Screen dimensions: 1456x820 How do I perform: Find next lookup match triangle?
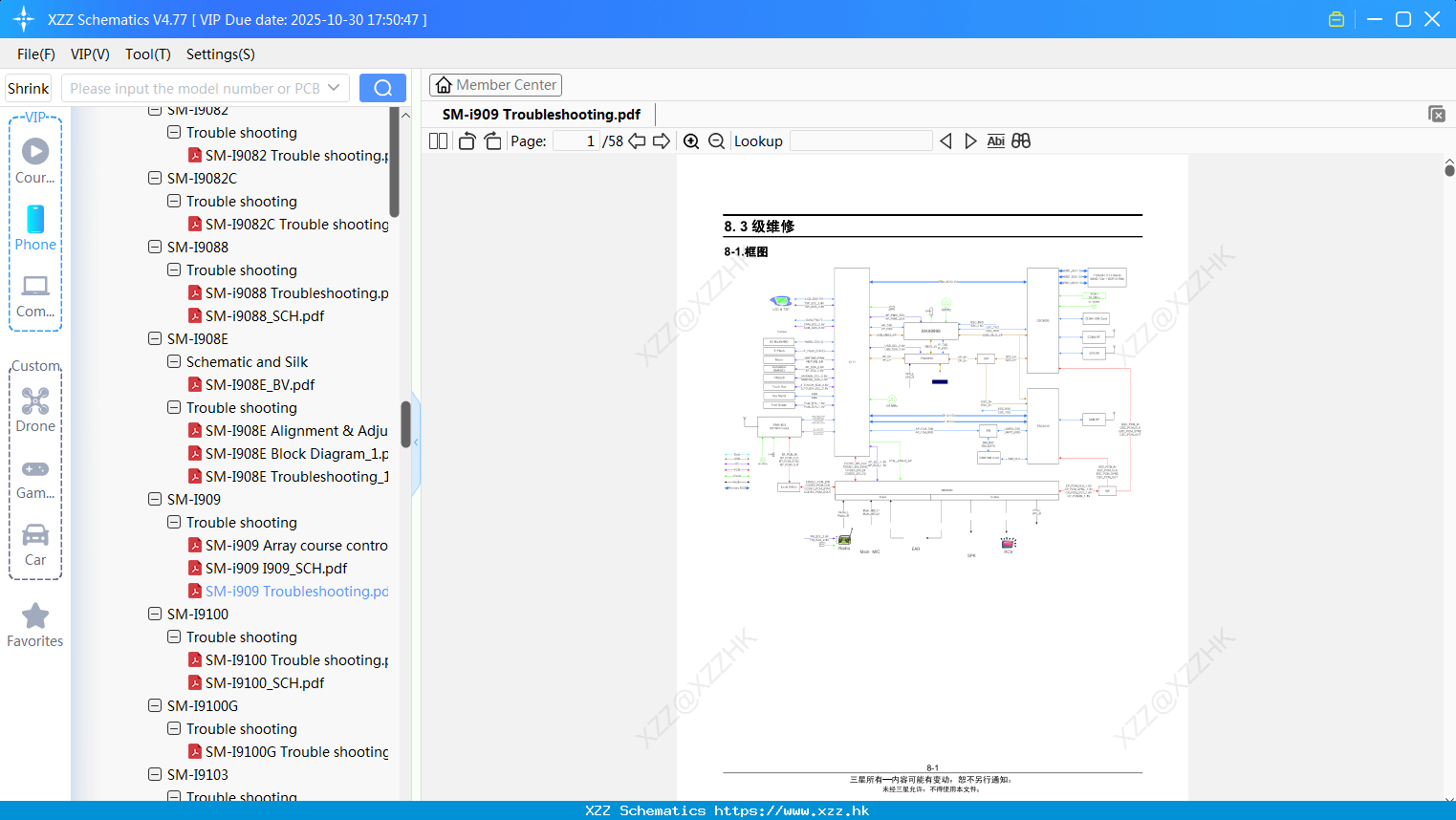point(970,140)
